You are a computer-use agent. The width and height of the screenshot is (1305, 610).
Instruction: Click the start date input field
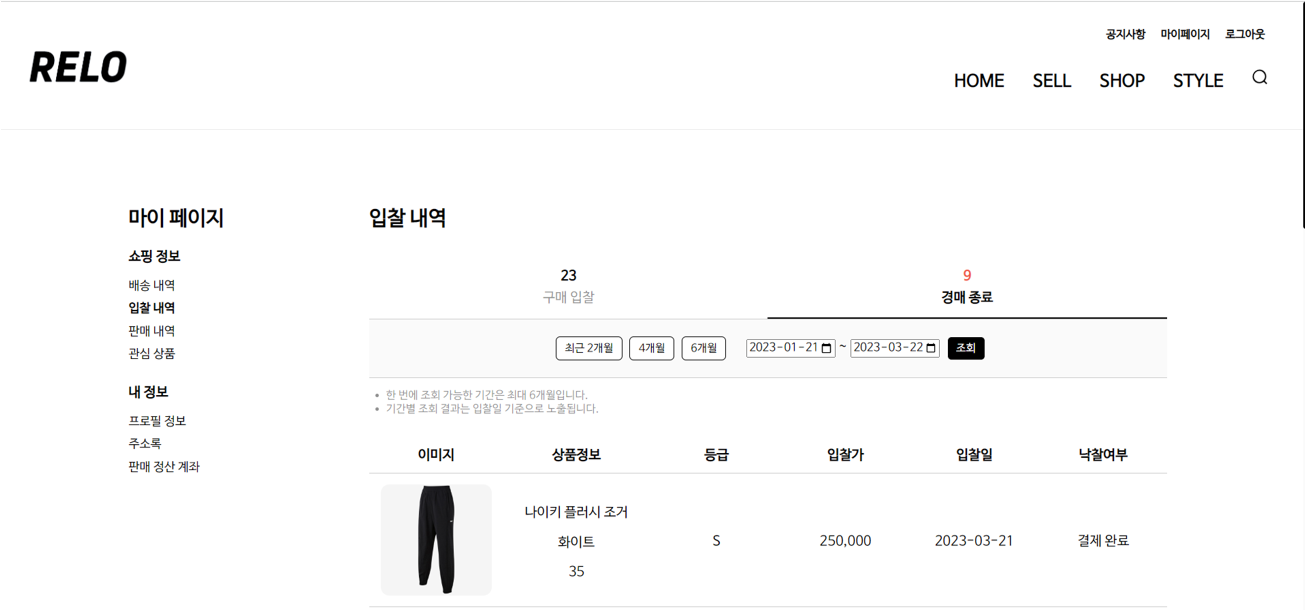pos(785,348)
